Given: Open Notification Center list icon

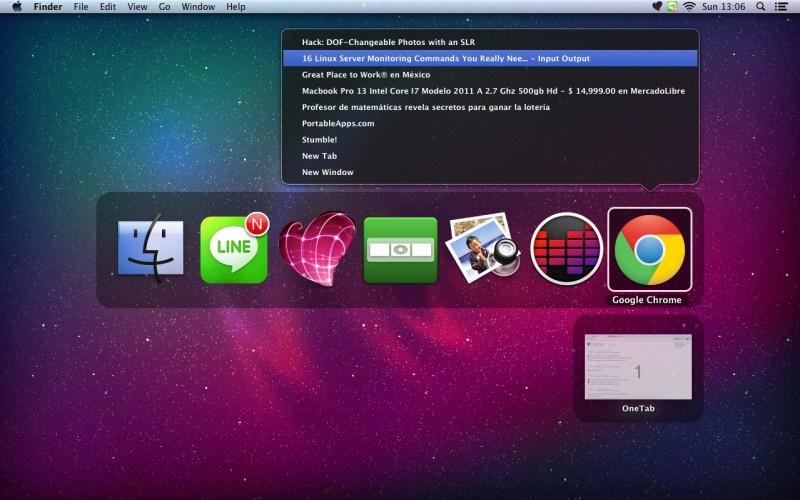Looking at the screenshot, I should click(x=783, y=7).
